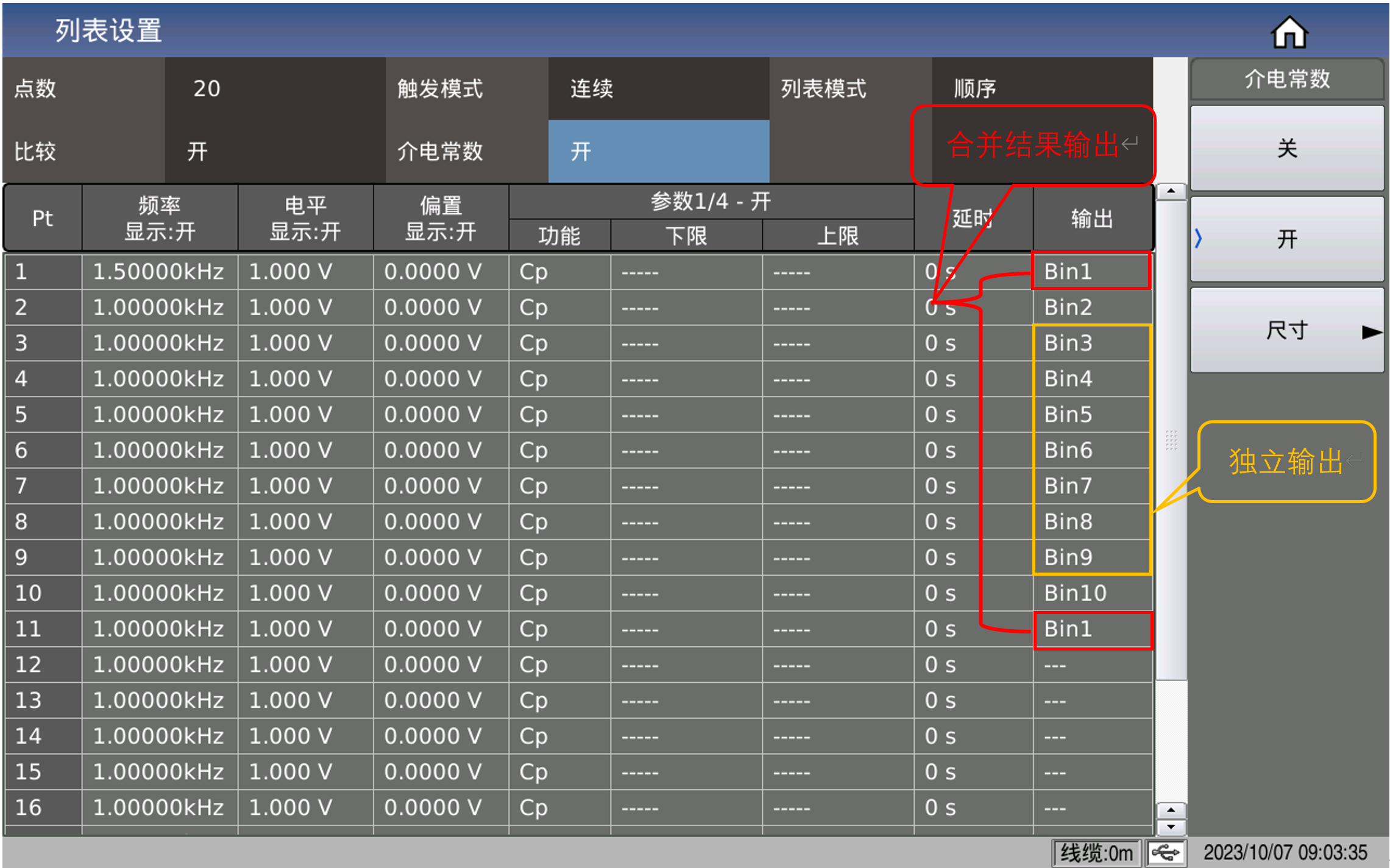
Task: Click the USB status icon
Action: click(x=1165, y=853)
